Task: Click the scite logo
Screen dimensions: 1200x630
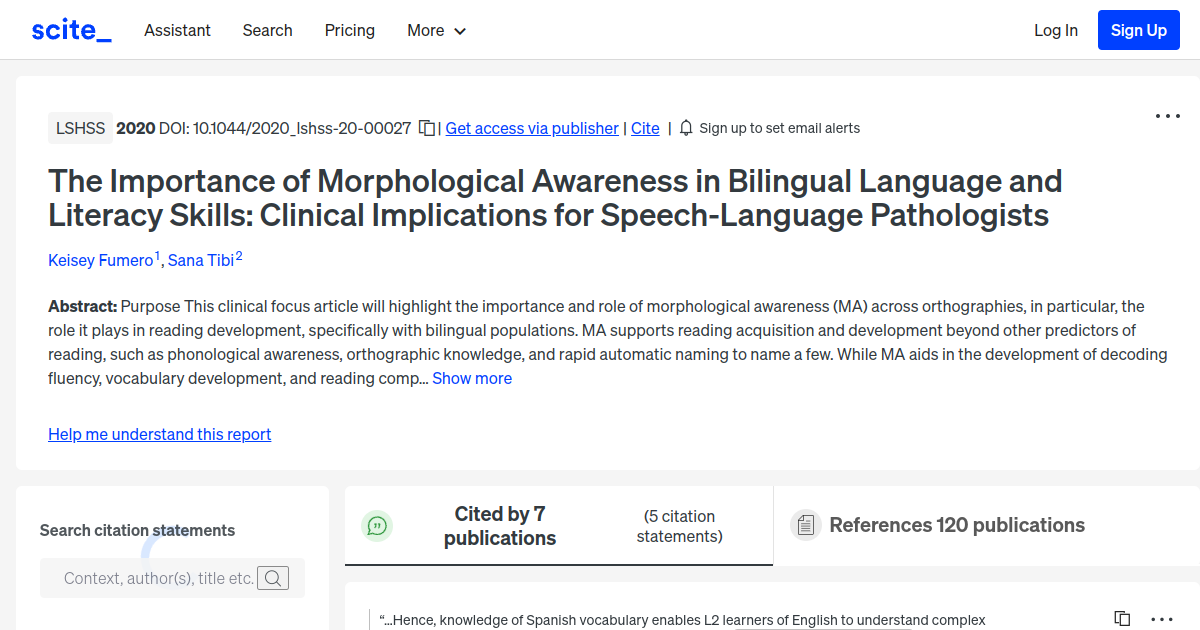Action: tap(70, 29)
